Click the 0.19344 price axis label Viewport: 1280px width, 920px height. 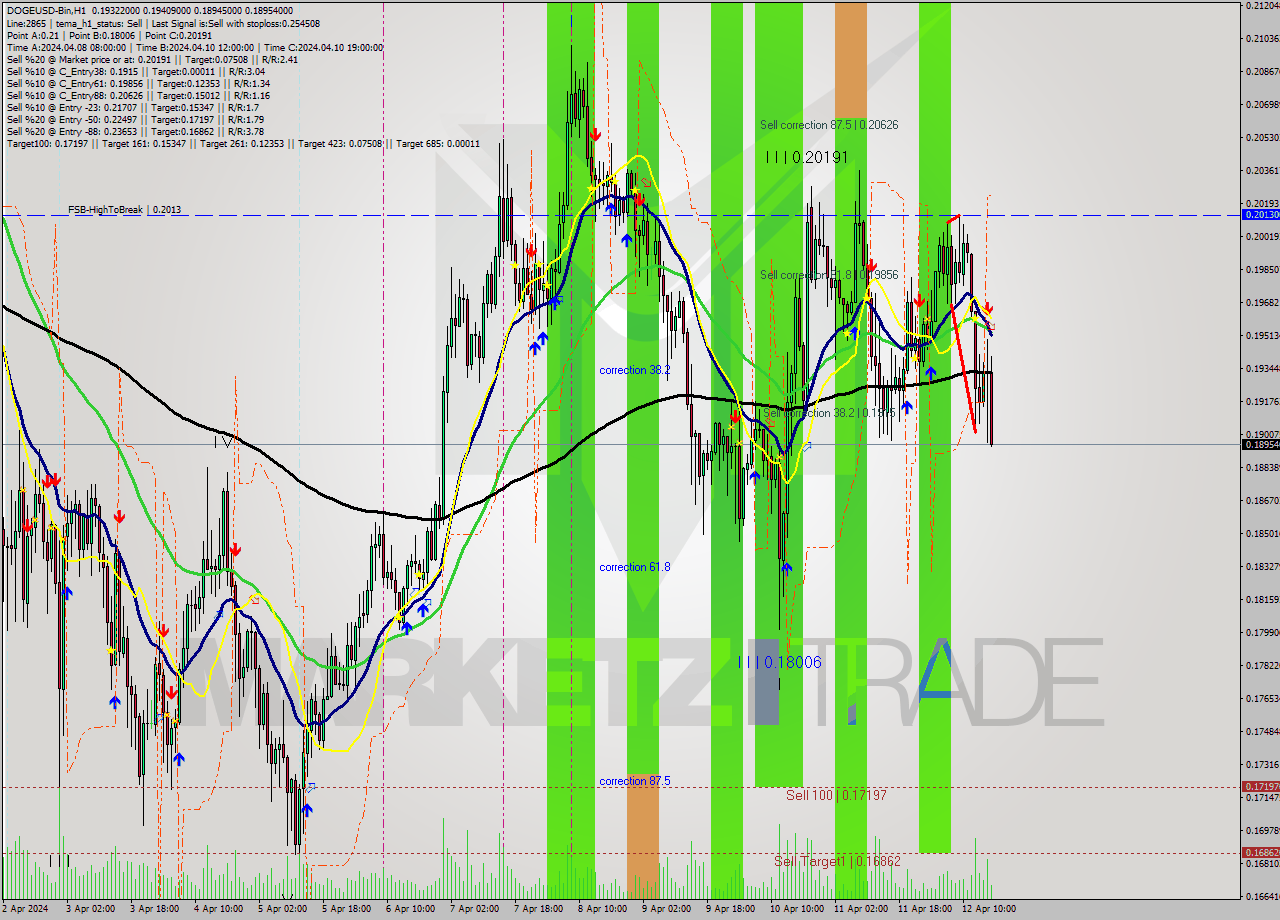1262,369
